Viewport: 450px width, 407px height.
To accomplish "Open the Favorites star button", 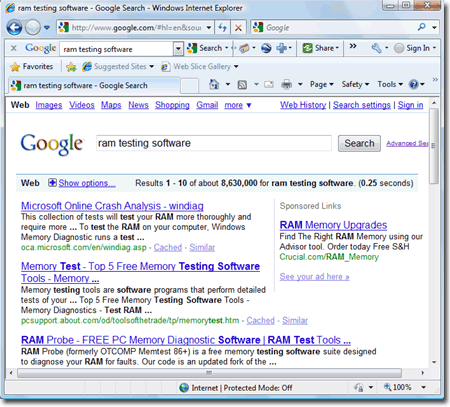I will 31,67.
